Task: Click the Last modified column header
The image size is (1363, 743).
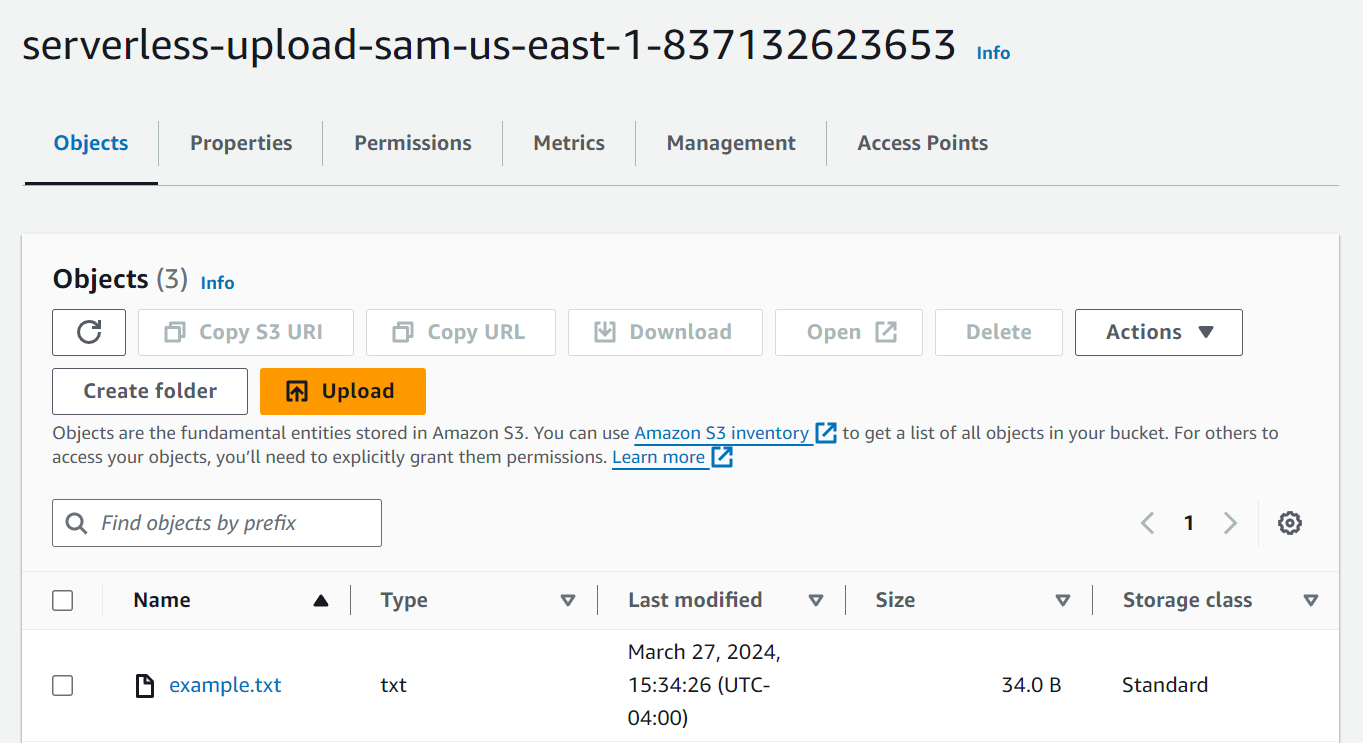Action: 695,600
